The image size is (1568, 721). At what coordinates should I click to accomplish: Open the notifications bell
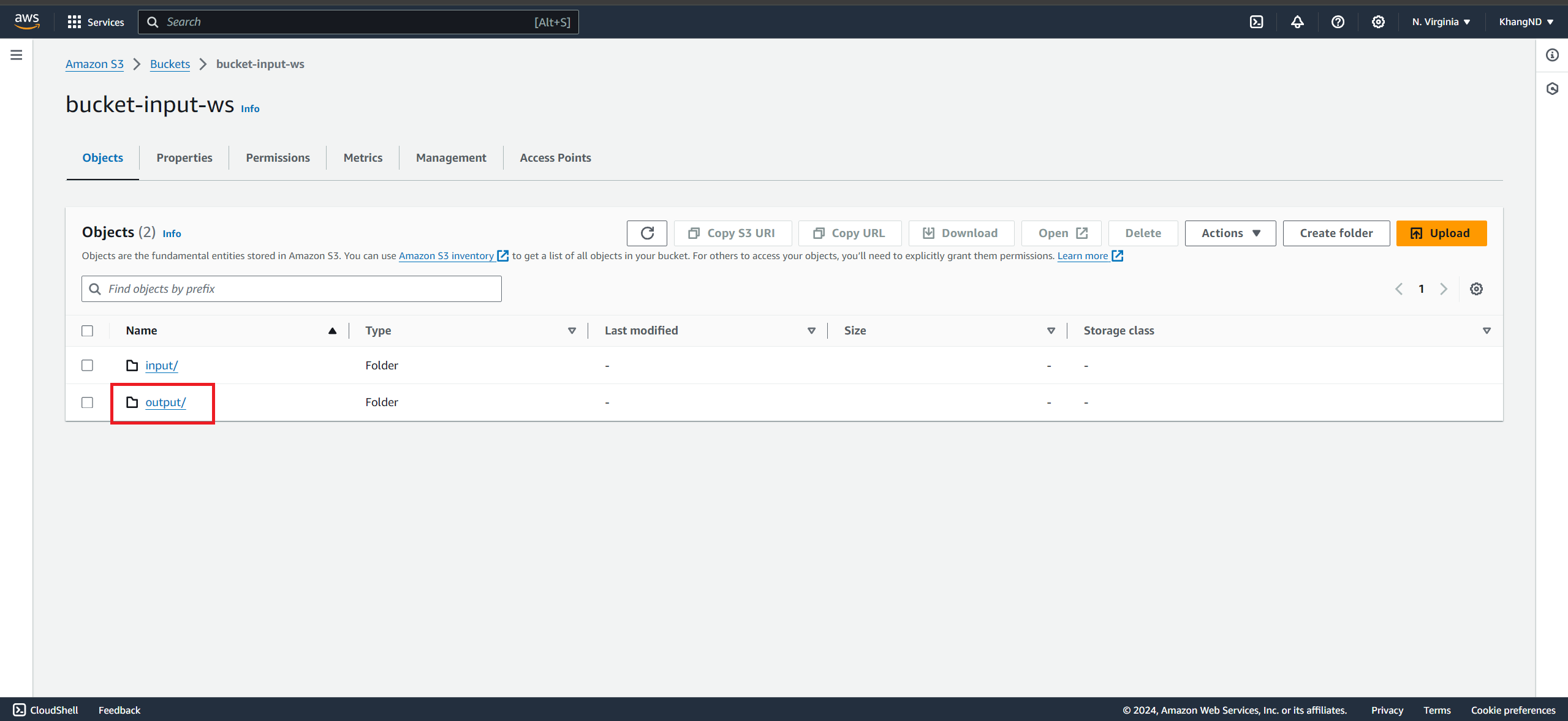[1297, 22]
